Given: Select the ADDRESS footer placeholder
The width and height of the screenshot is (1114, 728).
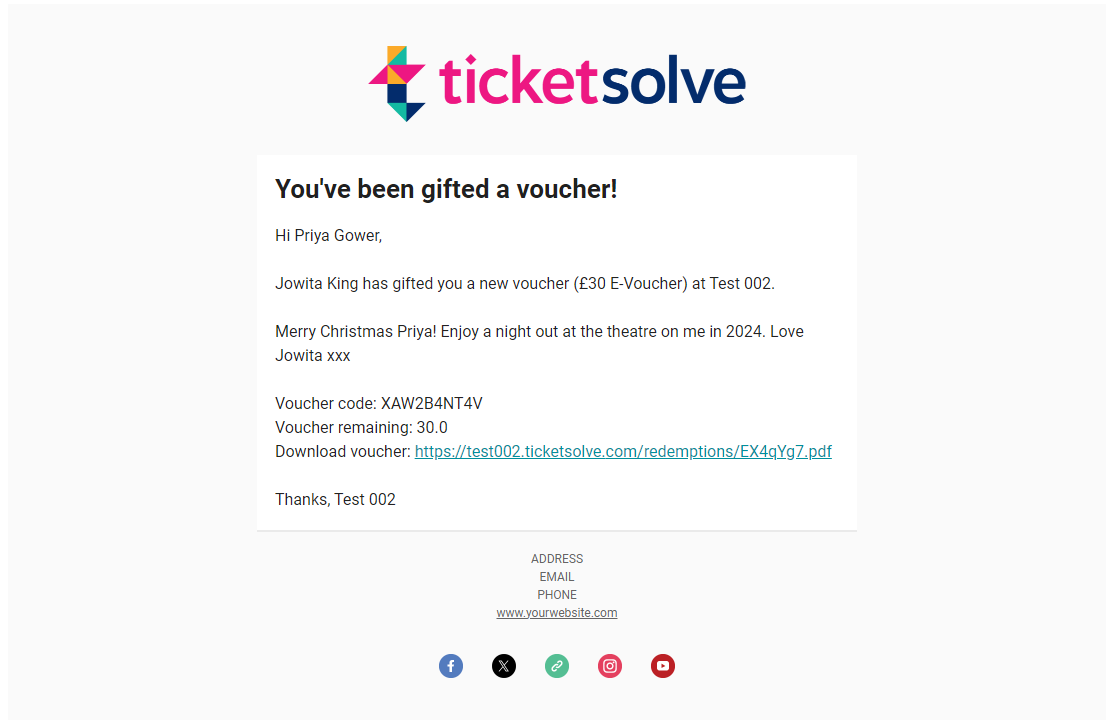Looking at the screenshot, I should click(x=556, y=558).
